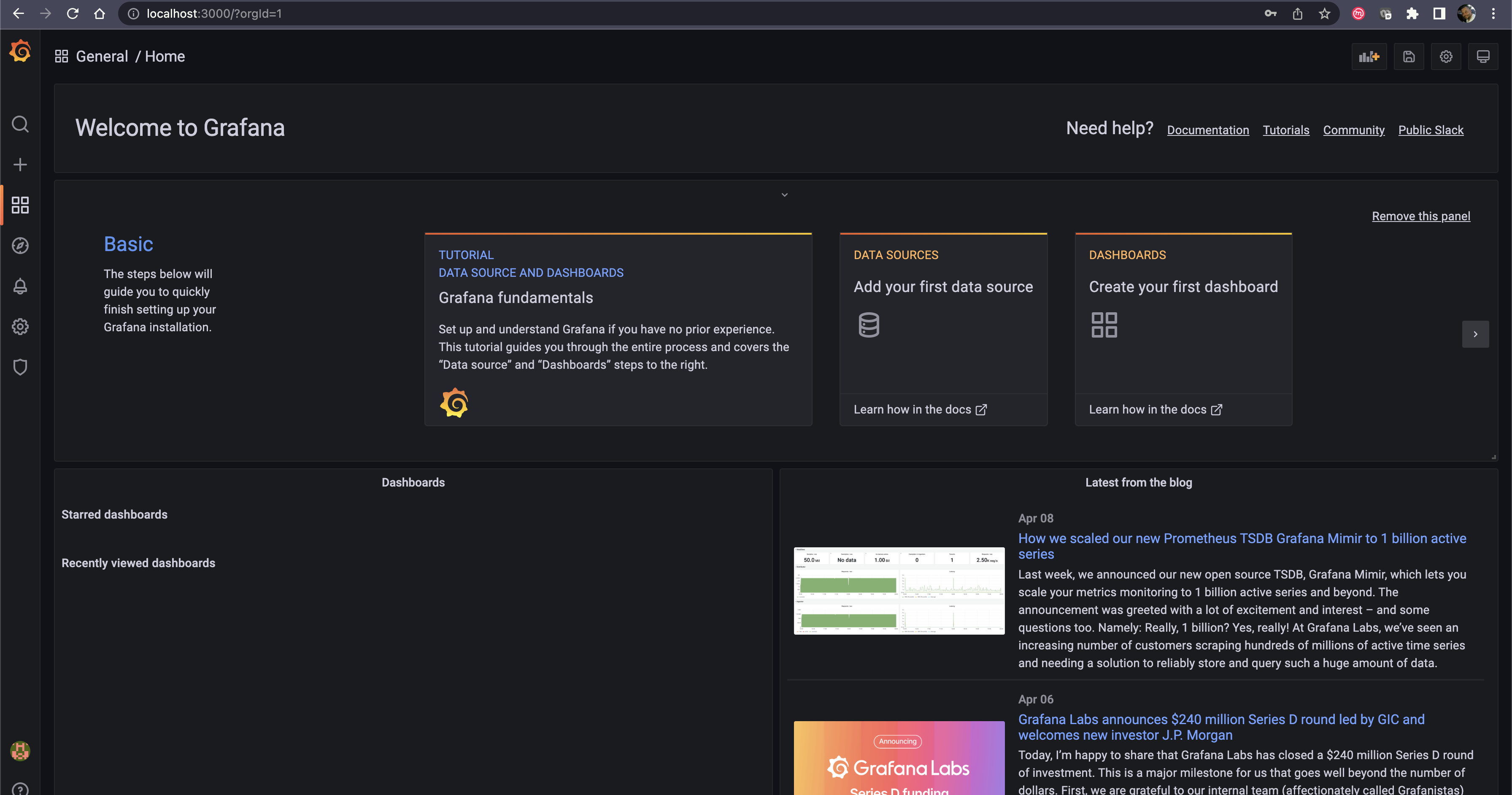
Task: Click the Apr 06 blog date
Action: tap(1036, 699)
